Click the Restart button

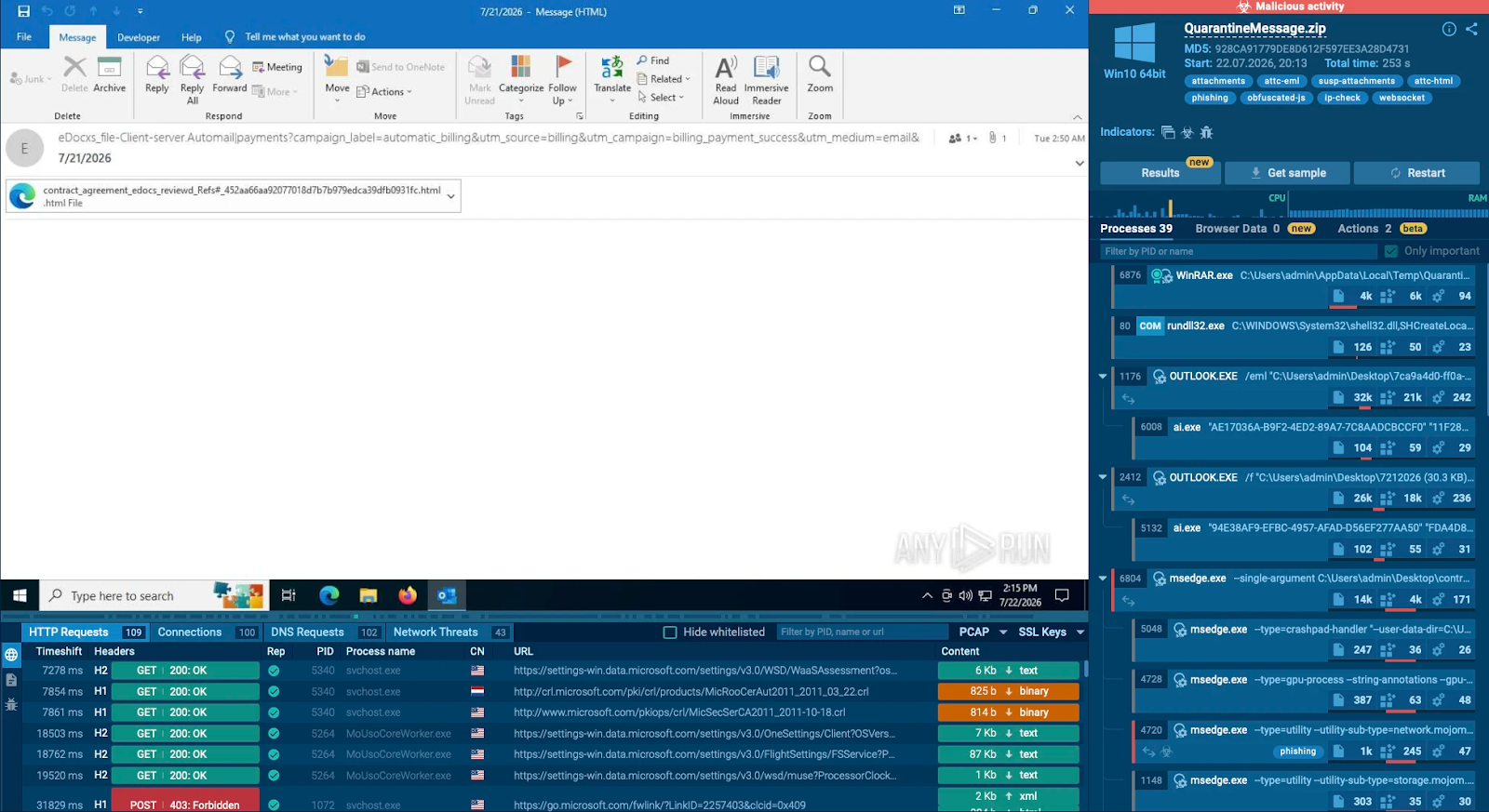pos(1416,173)
